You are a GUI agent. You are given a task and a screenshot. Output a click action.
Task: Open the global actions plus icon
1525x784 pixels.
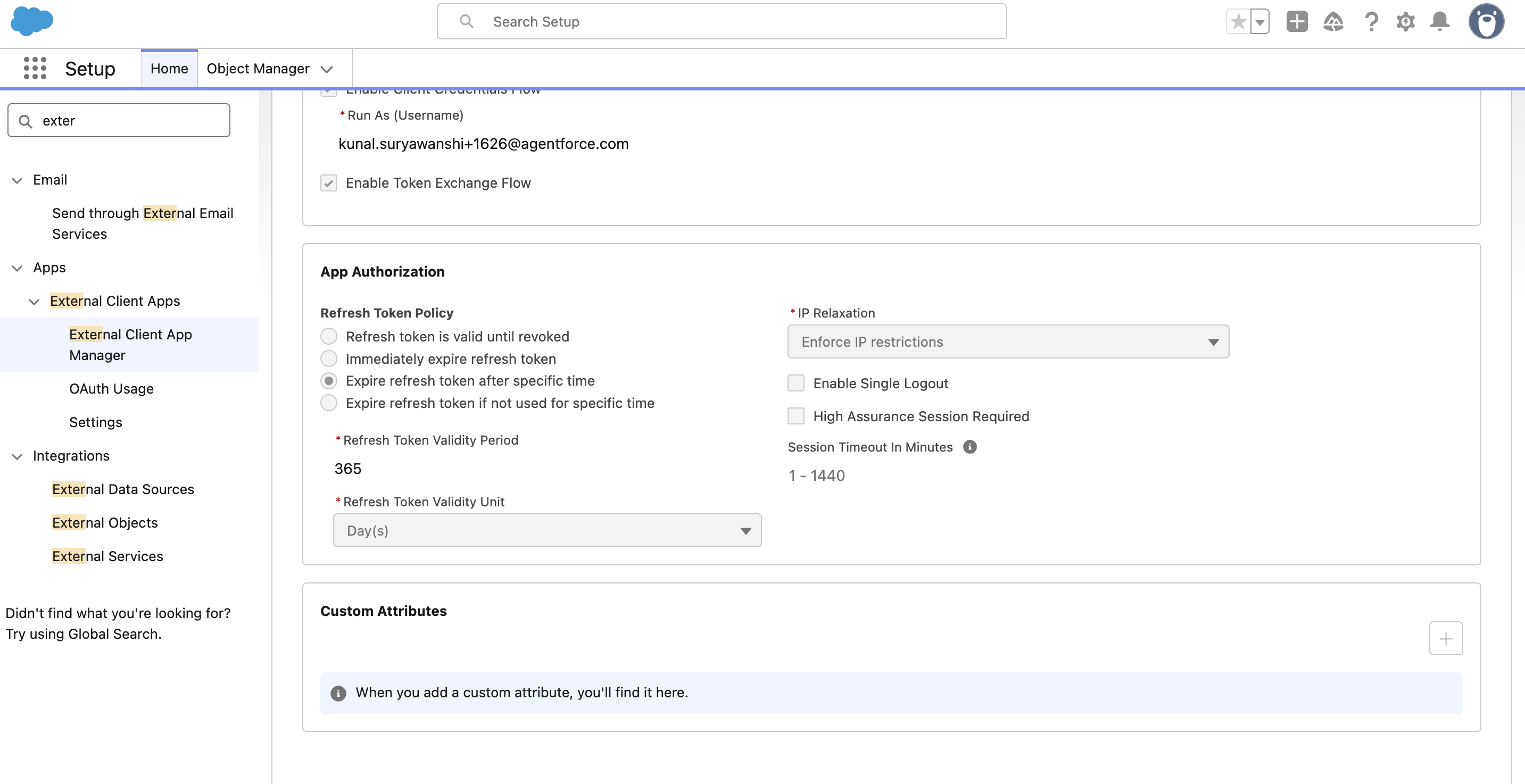tap(1297, 22)
